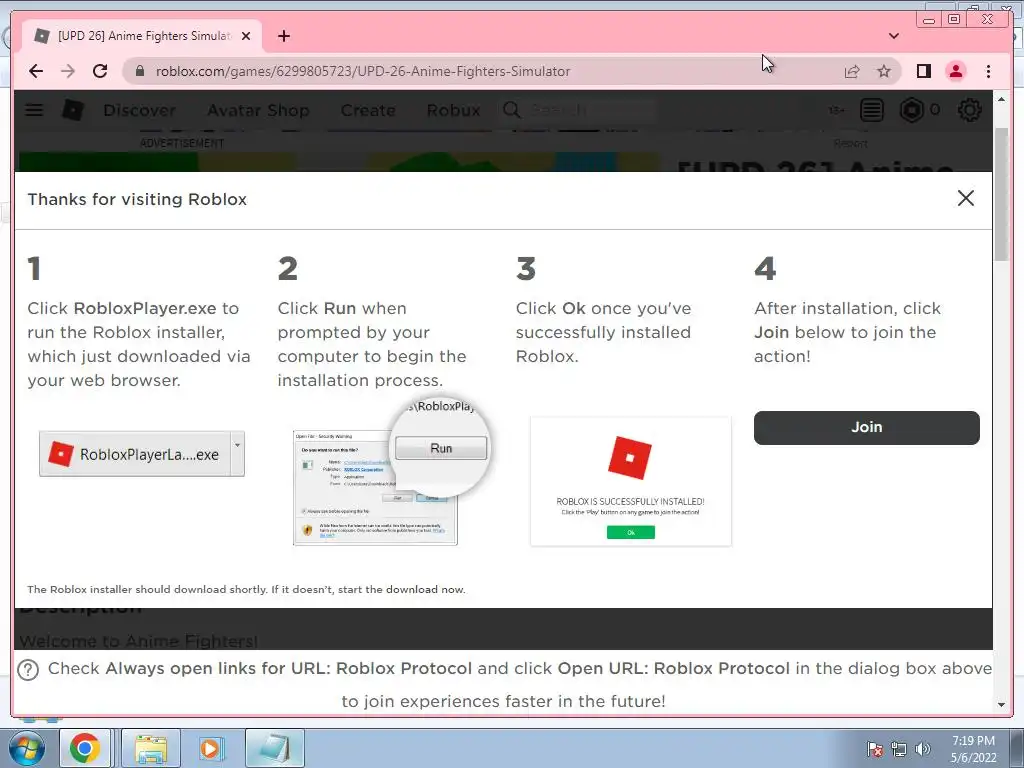Click the Roblox logo icon
This screenshot has height=768, width=1024.
pos(72,110)
